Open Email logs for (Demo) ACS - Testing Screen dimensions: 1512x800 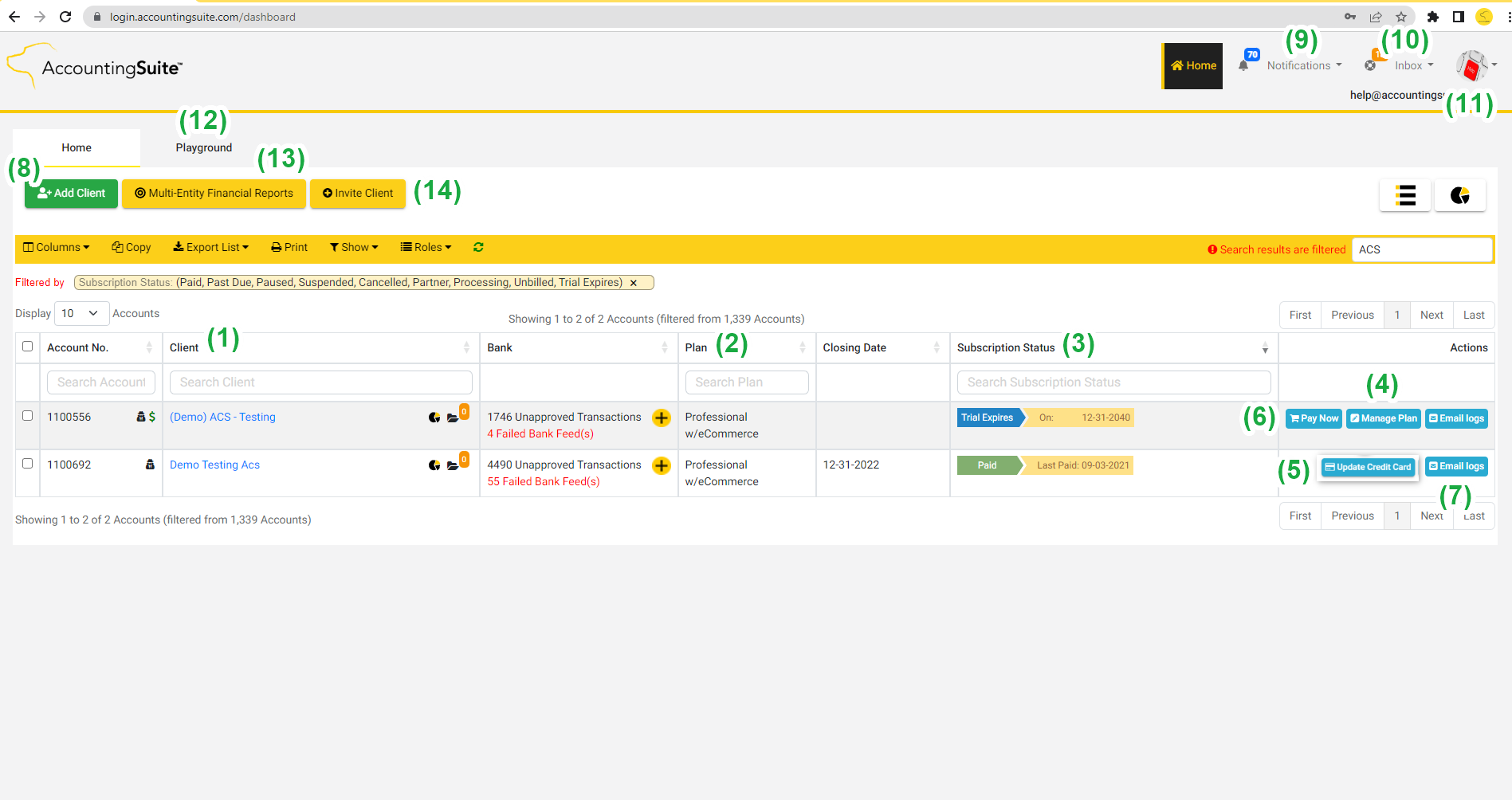pyautogui.click(x=1457, y=418)
